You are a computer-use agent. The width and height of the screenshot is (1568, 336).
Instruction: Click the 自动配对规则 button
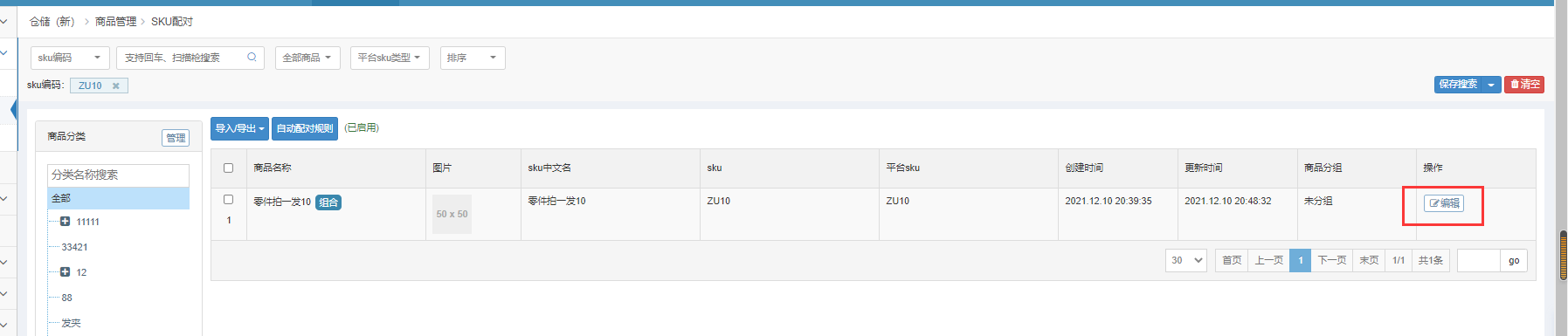(x=305, y=128)
